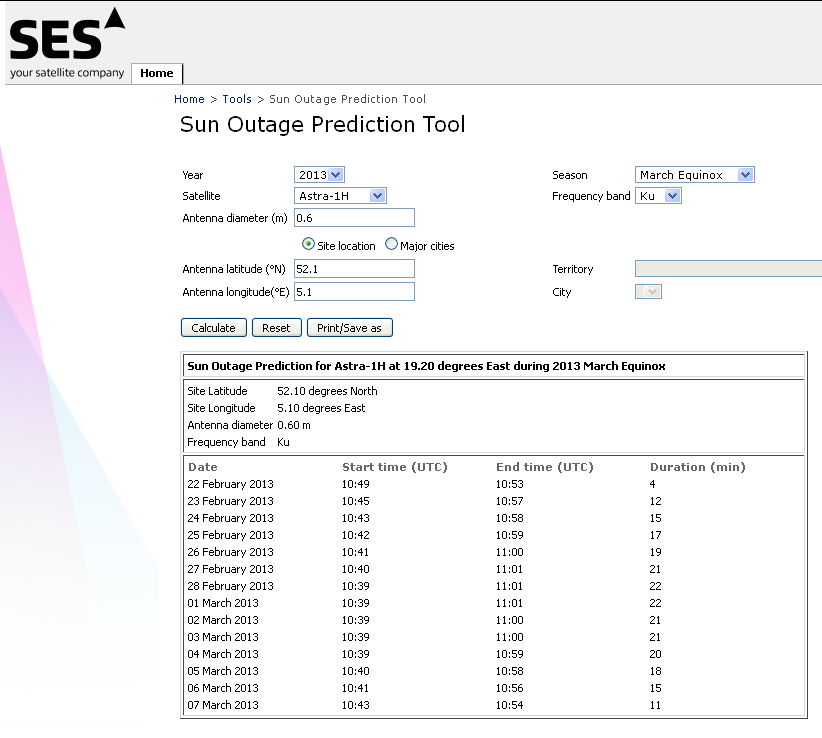Click the '27 February 2013' date cell

(230, 569)
